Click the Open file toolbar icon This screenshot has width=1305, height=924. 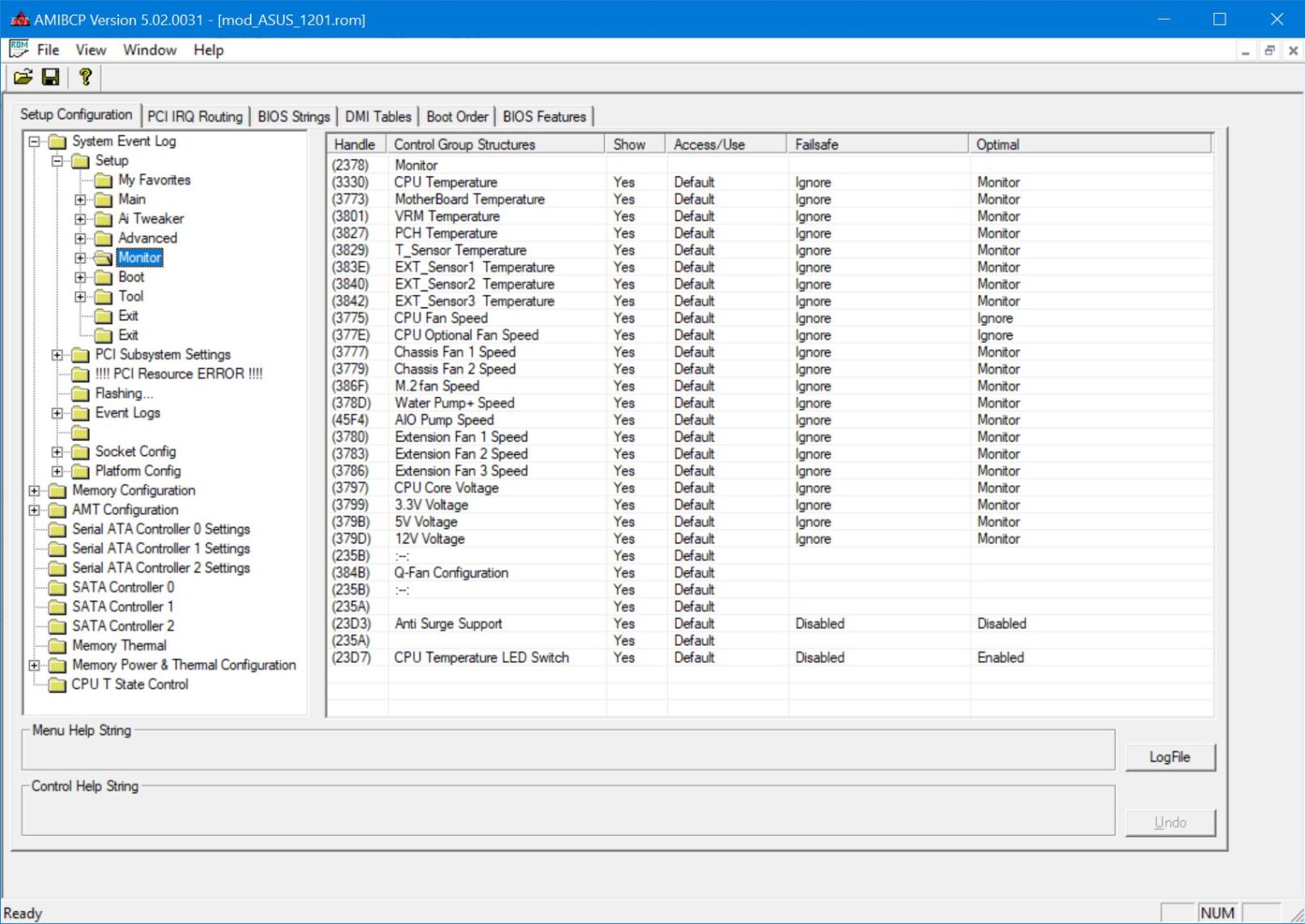[x=23, y=77]
